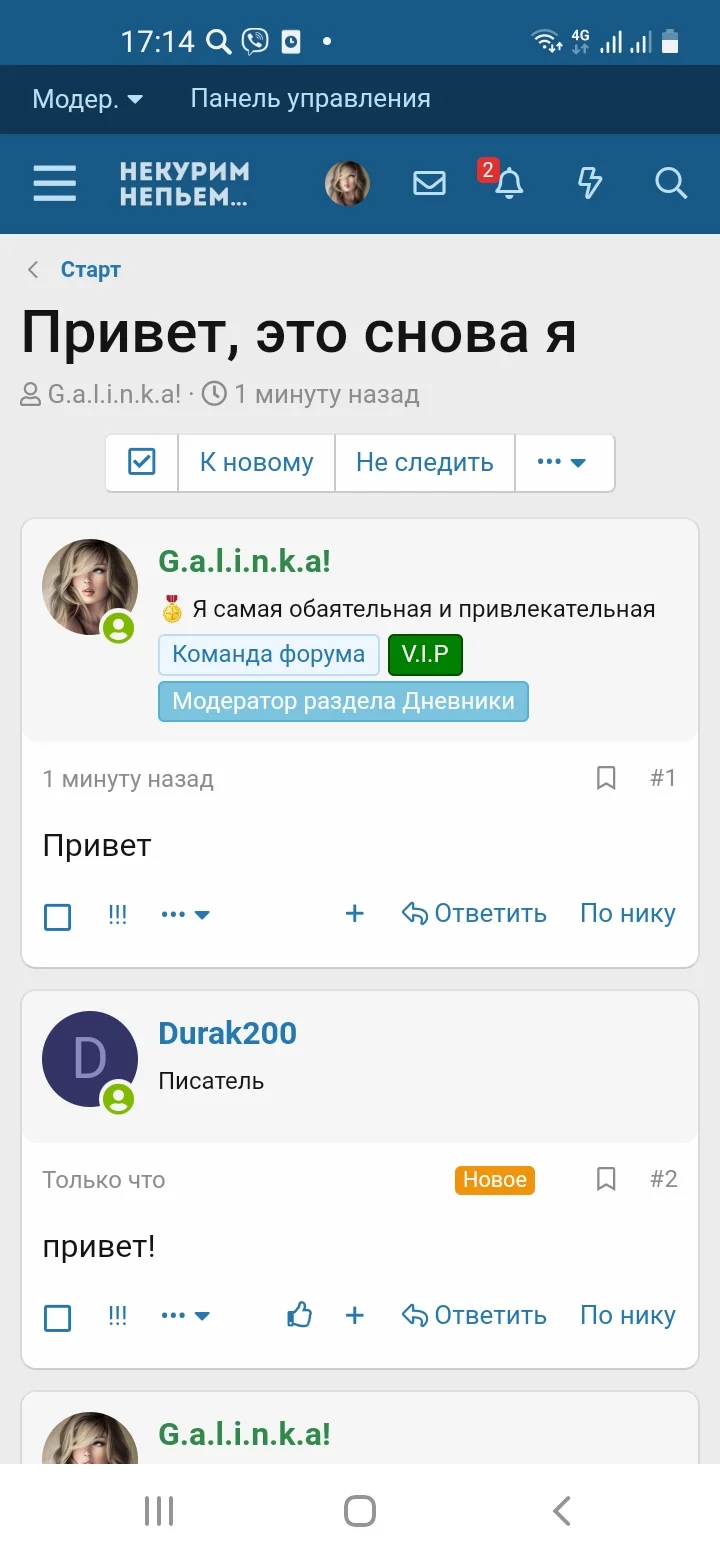Click online status icon on post #1 avatar
The height and width of the screenshot is (1560, 720).
[118, 627]
